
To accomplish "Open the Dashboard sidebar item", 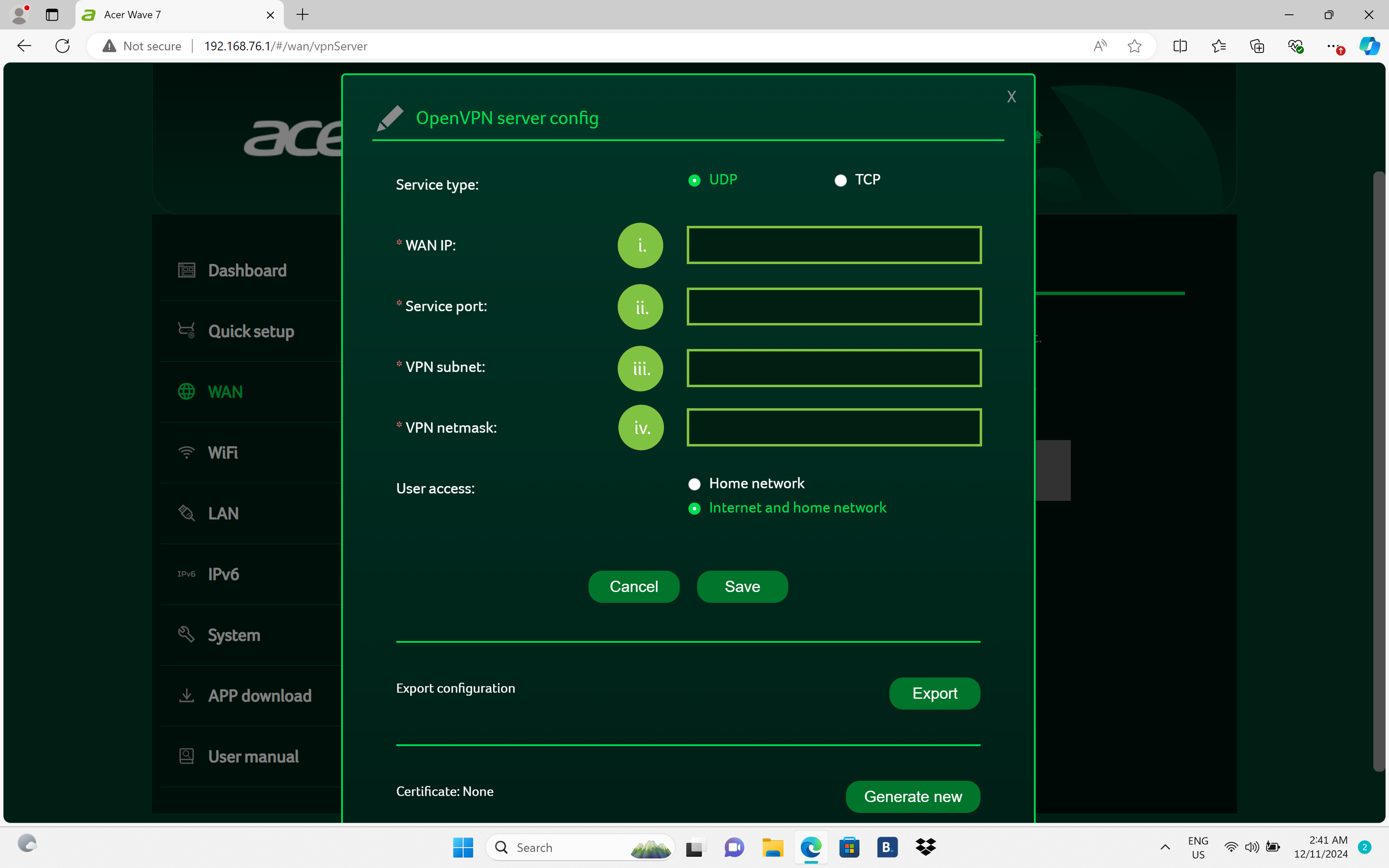I will click(x=247, y=270).
